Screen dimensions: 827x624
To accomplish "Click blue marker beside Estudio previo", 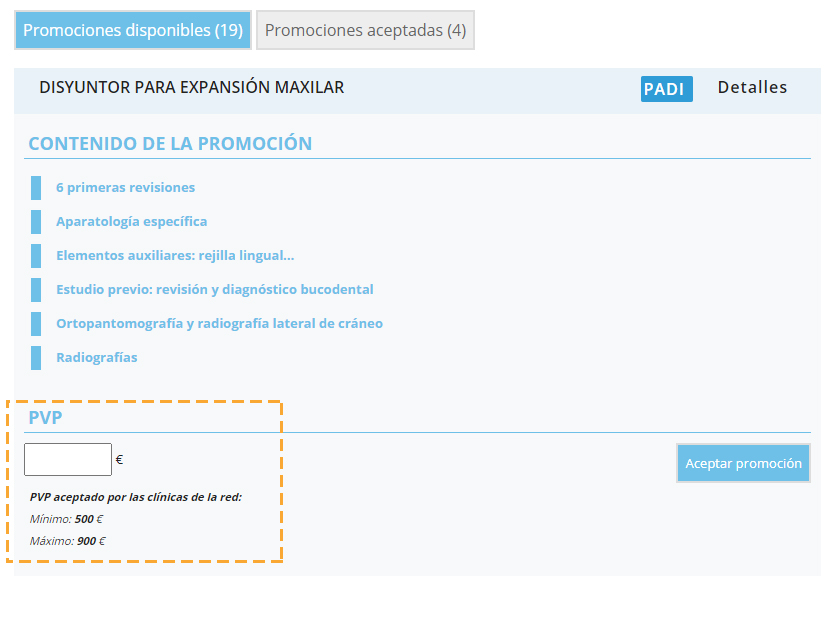I will (36, 290).
